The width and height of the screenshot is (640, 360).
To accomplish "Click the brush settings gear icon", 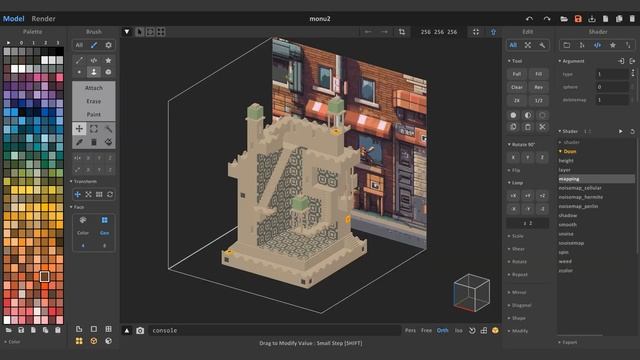I will (x=108, y=45).
